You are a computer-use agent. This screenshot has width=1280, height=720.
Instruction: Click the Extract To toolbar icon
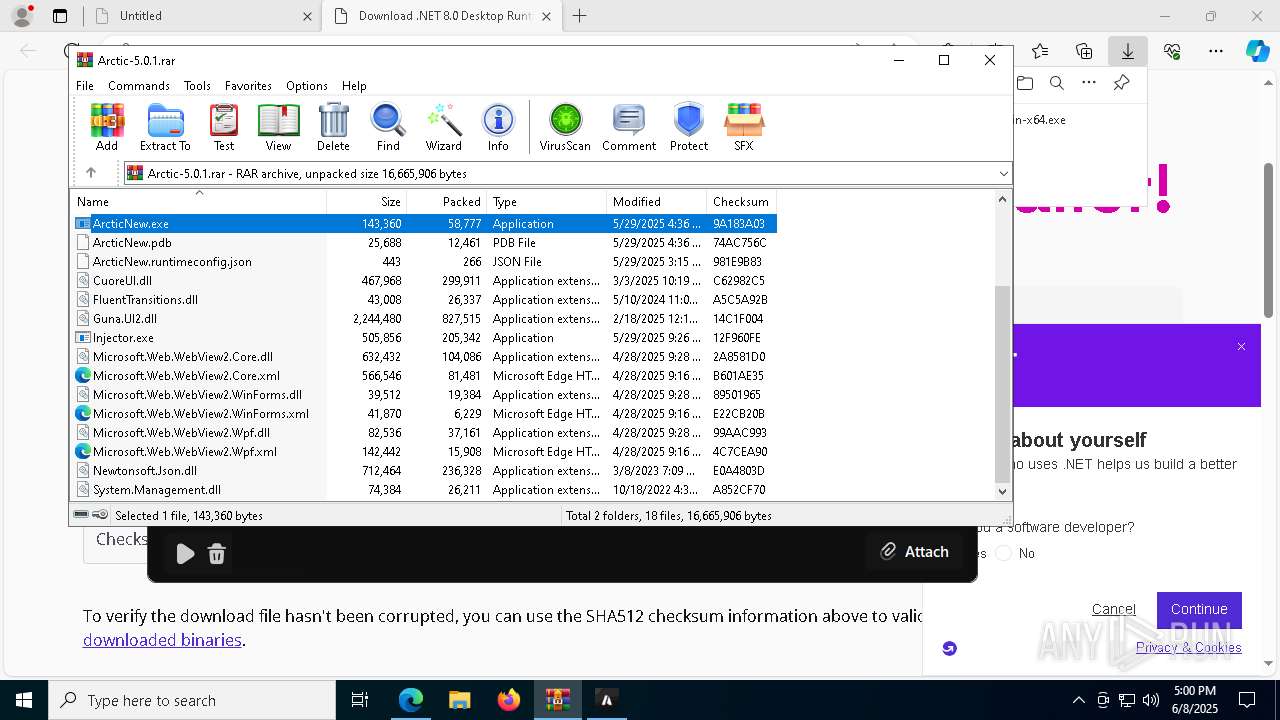[x=165, y=127]
